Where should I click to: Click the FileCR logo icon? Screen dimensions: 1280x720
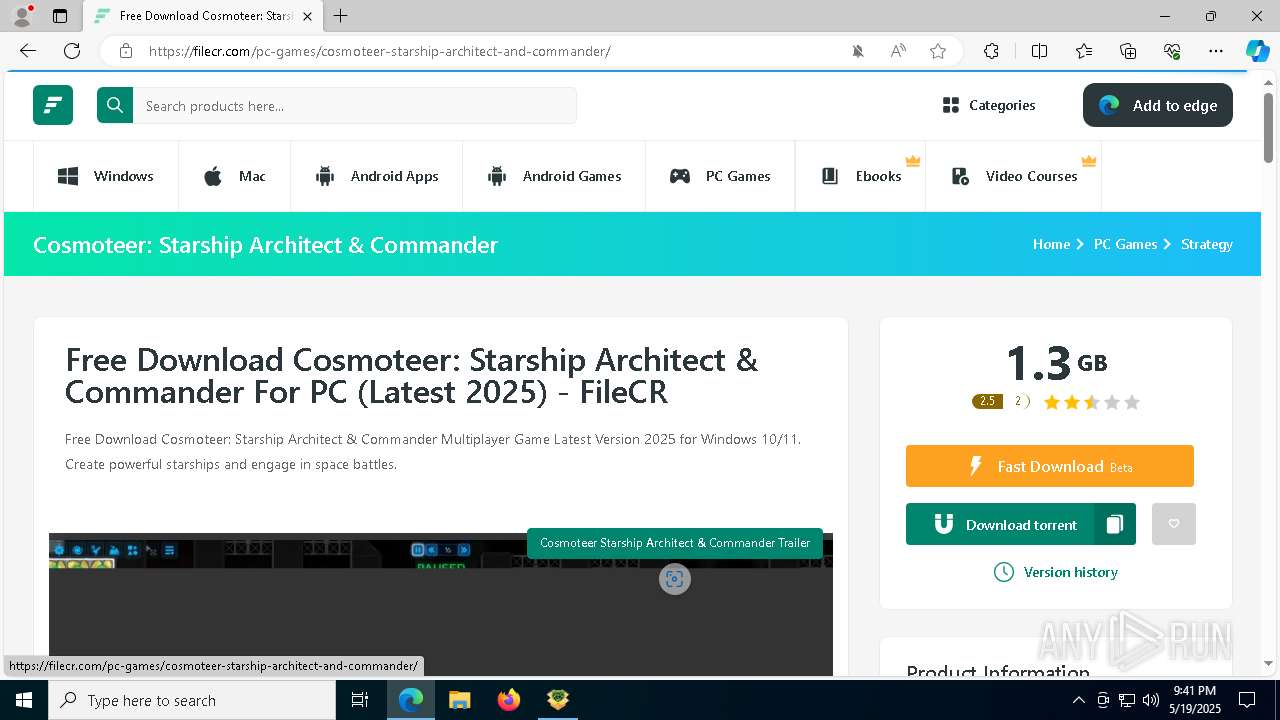pyautogui.click(x=53, y=105)
